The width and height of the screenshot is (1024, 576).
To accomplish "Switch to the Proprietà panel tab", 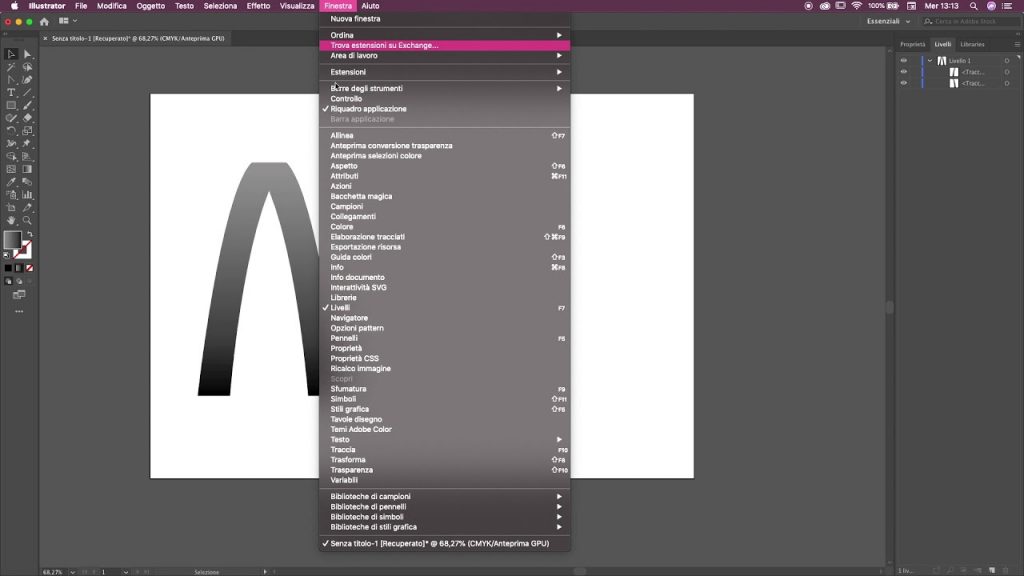I will tap(912, 44).
